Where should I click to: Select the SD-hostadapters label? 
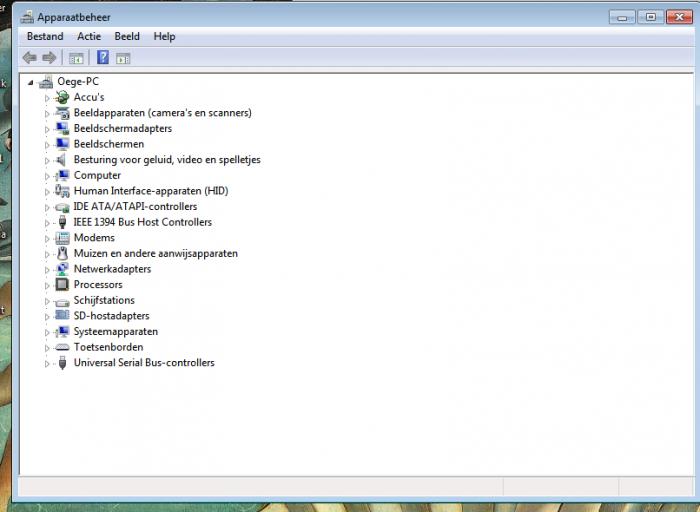[x=112, y=316]
